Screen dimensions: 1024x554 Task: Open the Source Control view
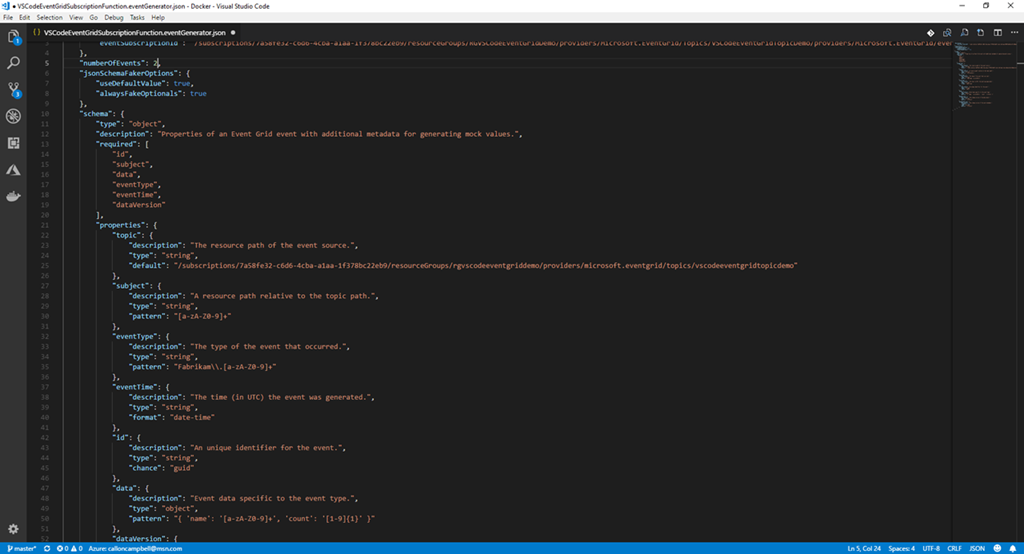click(x=14, y=90)
